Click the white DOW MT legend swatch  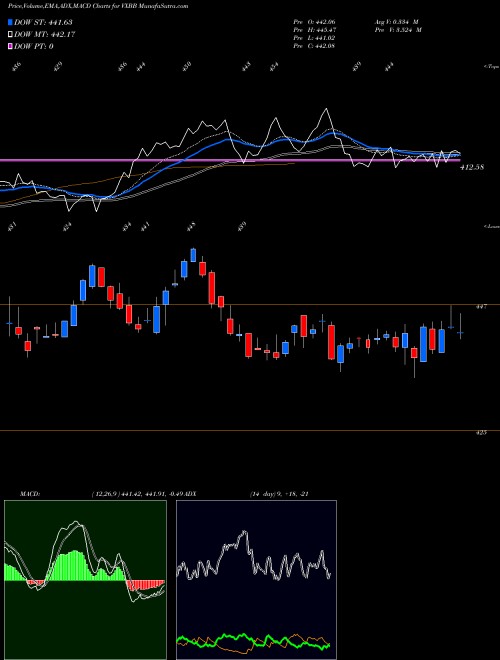(x=10, y=35)
